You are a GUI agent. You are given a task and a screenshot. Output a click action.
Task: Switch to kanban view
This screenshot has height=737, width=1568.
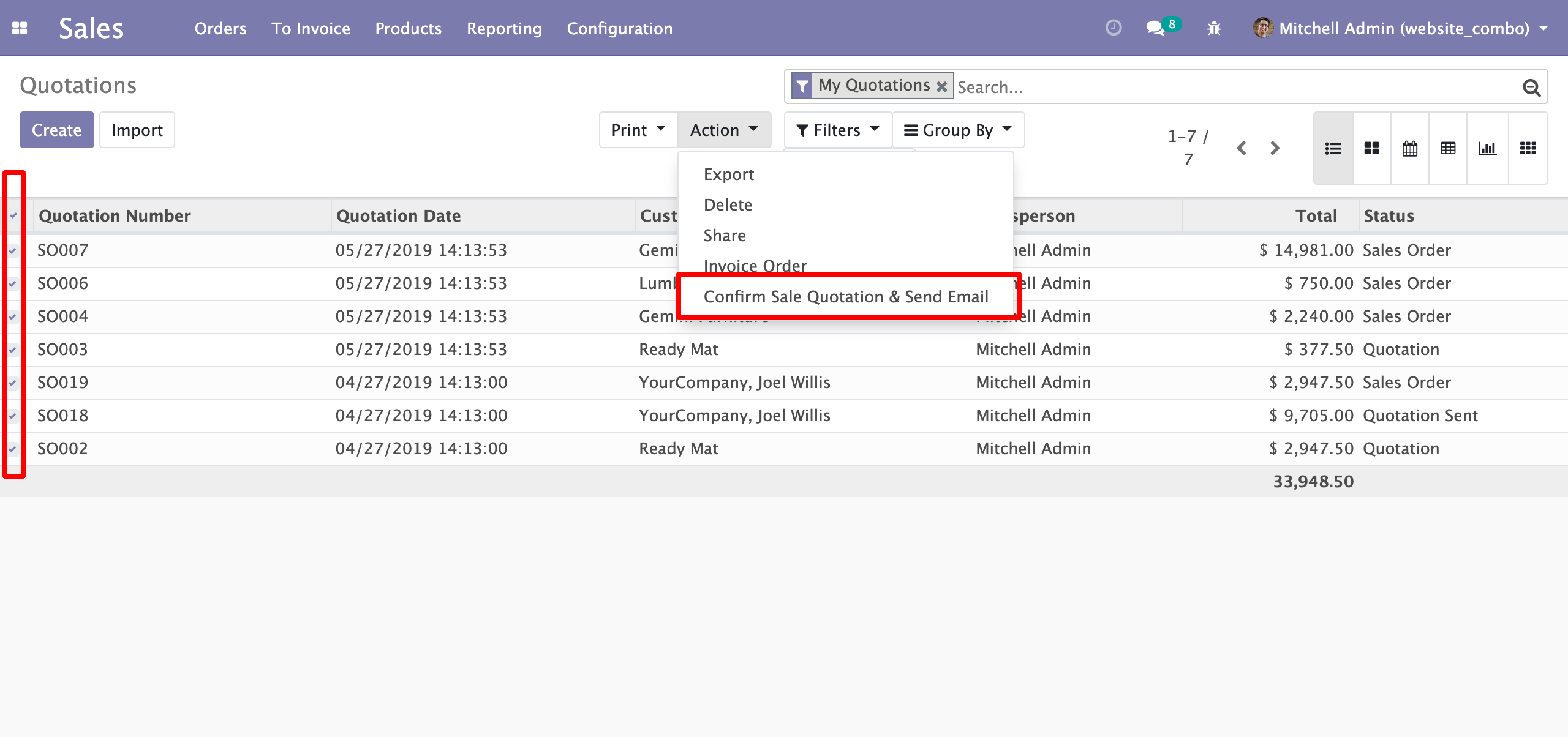(1371, 148)
